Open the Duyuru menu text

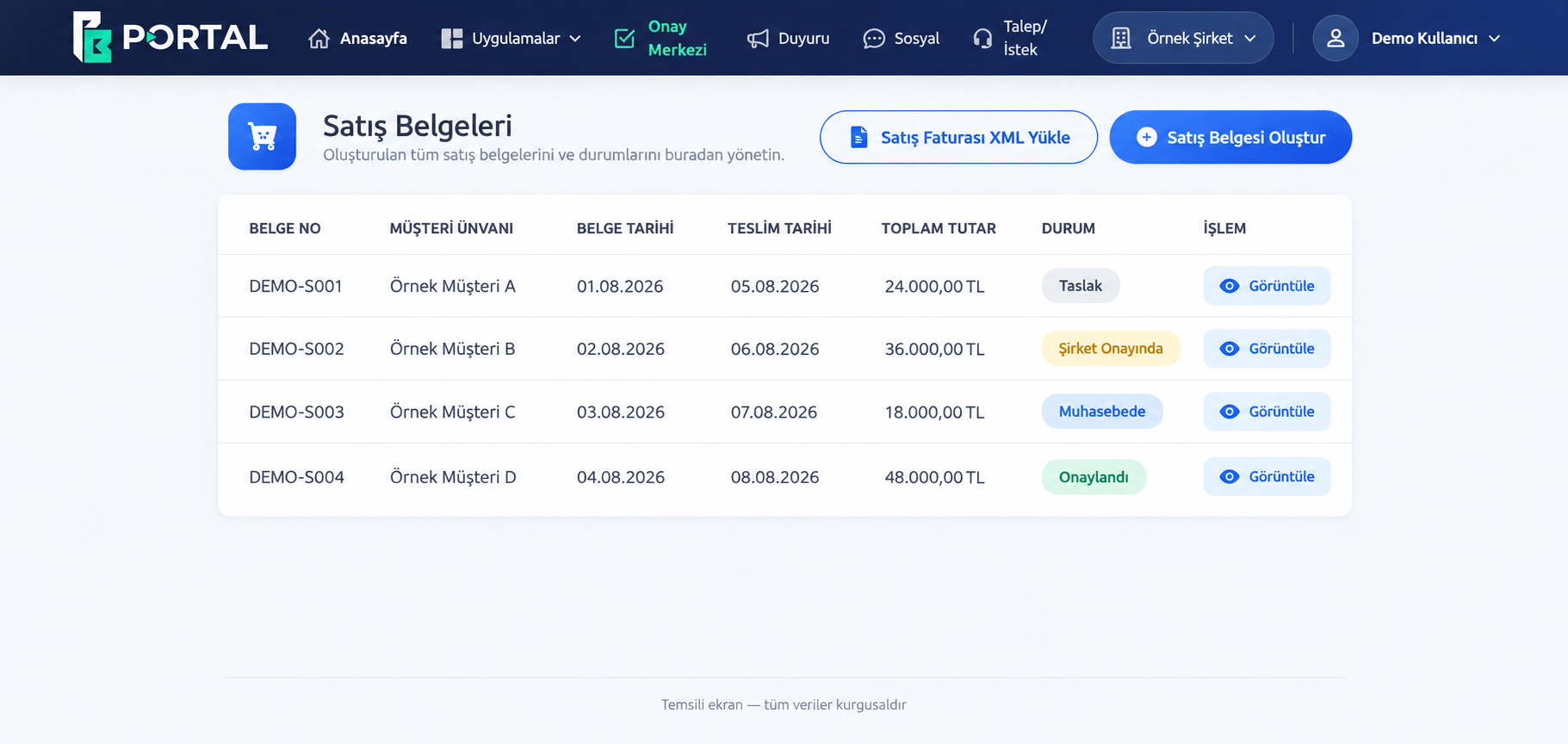tap(803, 39)
